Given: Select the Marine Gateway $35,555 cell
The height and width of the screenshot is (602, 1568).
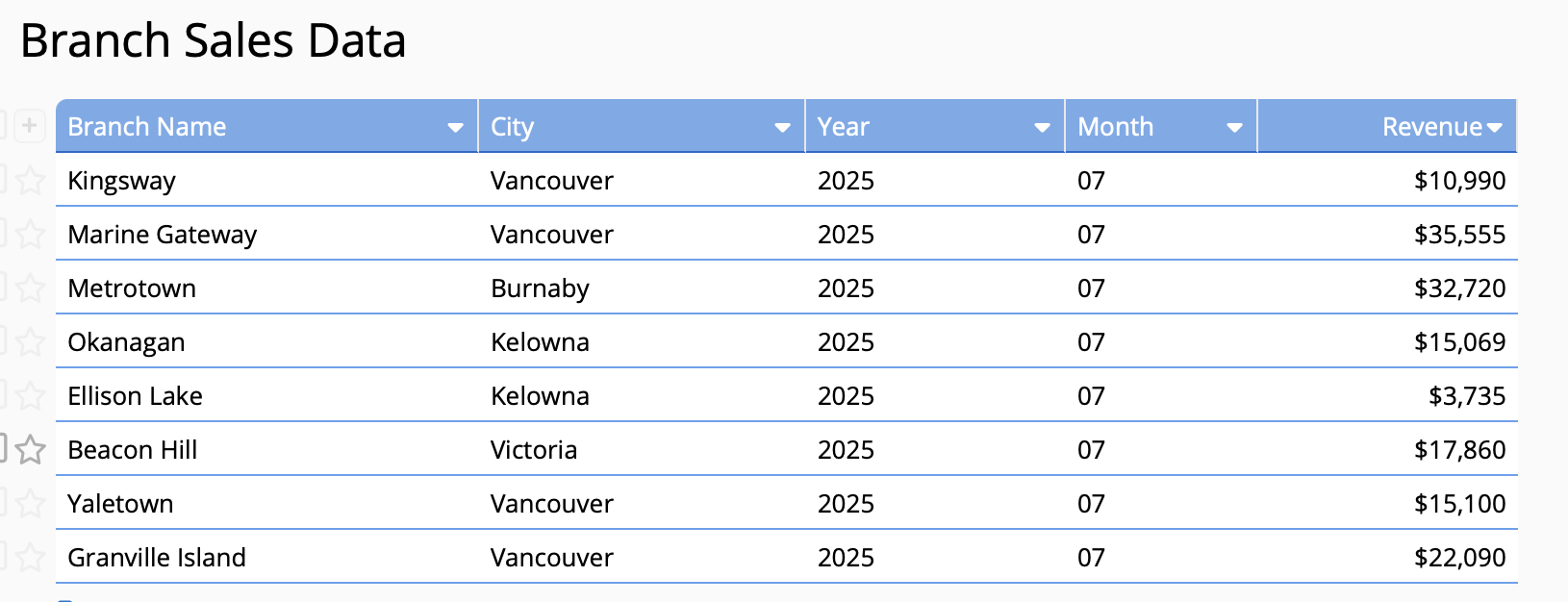Looking at the screenshot, I should point(1387,234).
